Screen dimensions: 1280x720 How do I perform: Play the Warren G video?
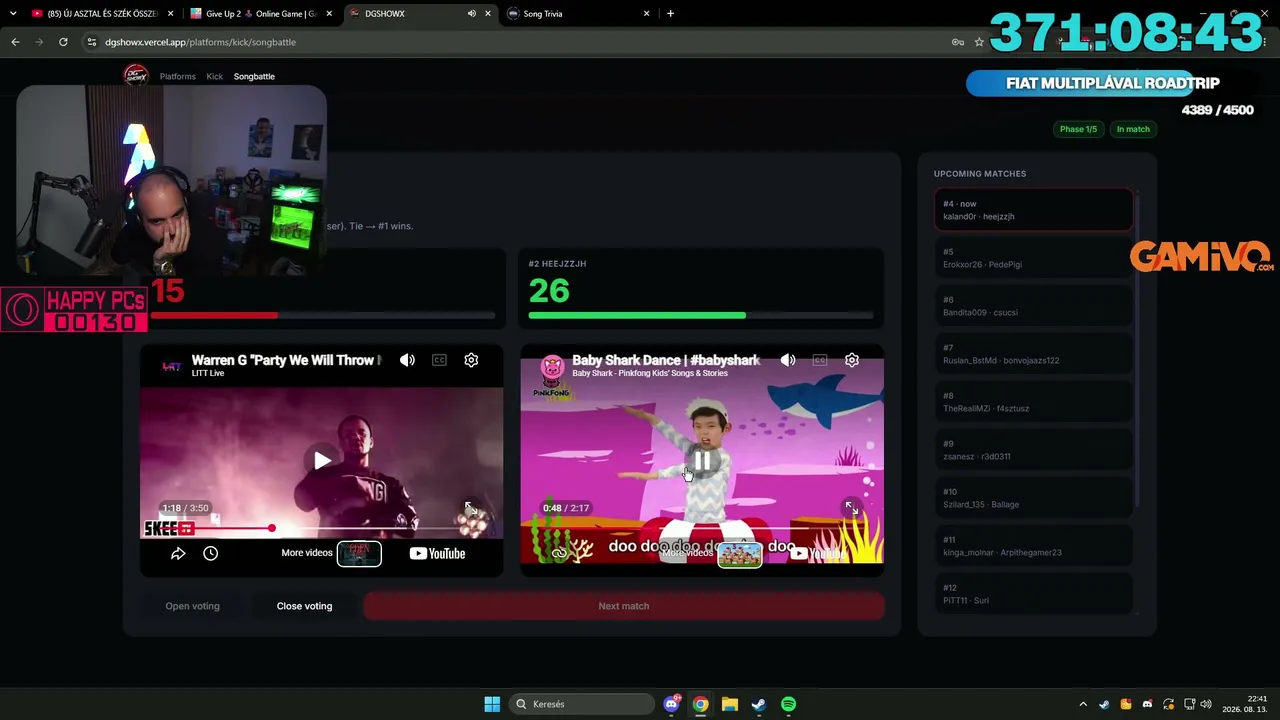(x=322, y=461)
